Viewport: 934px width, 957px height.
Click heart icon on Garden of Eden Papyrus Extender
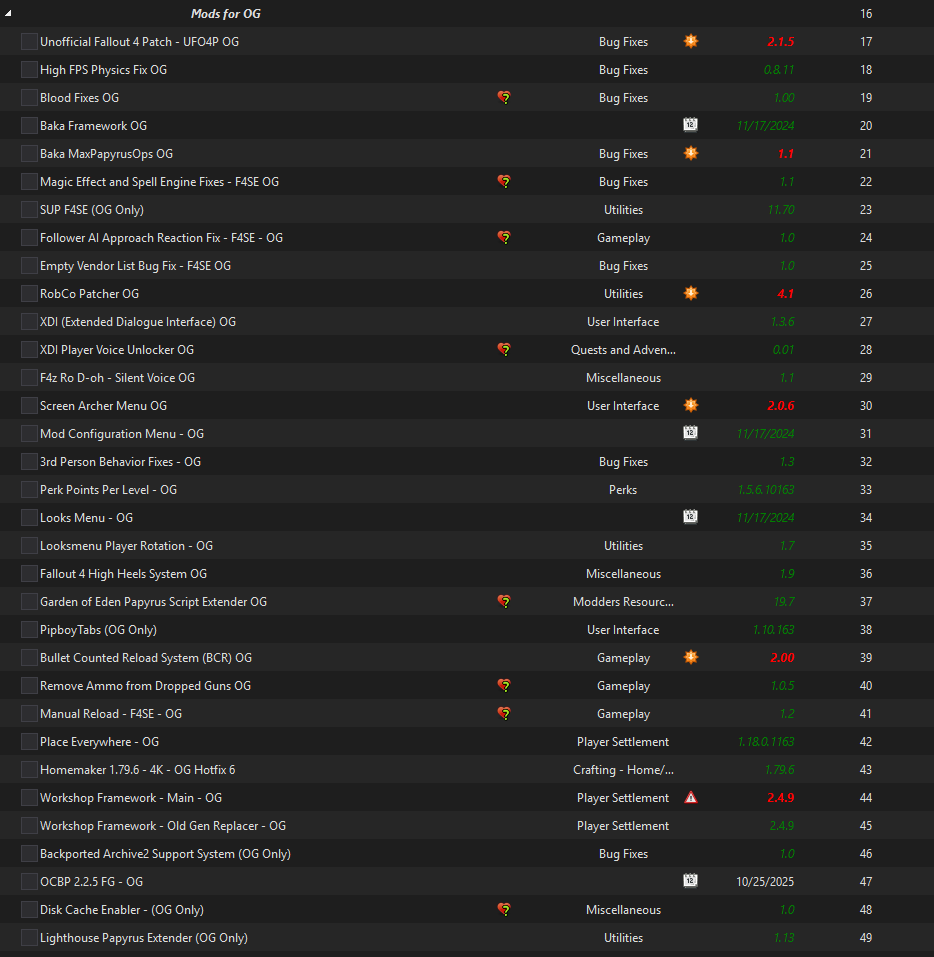pos(504,602)
